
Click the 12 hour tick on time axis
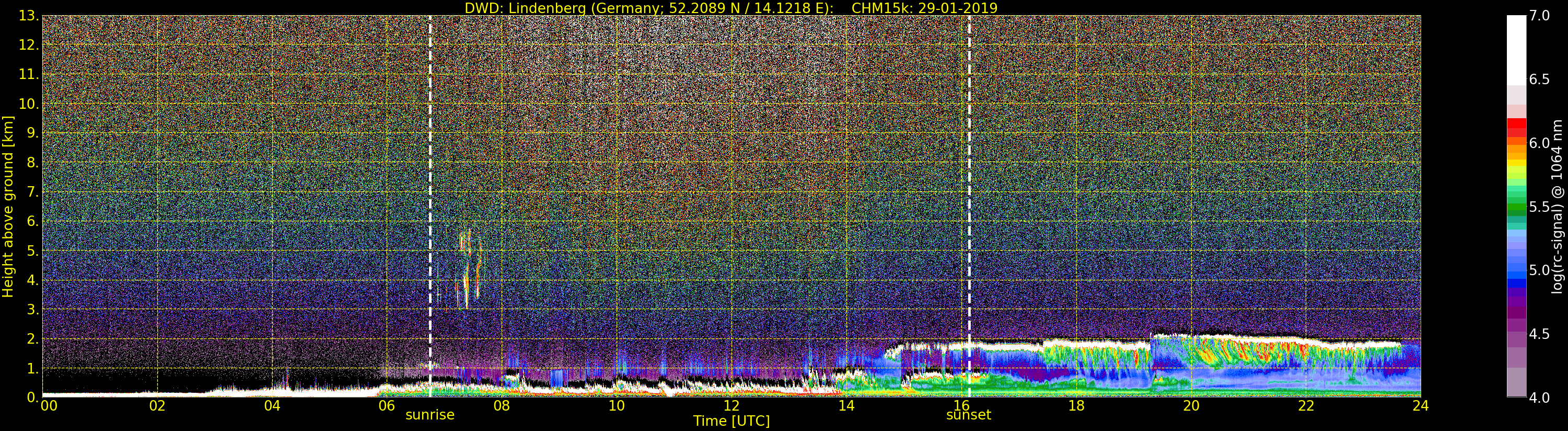(731, 406)
